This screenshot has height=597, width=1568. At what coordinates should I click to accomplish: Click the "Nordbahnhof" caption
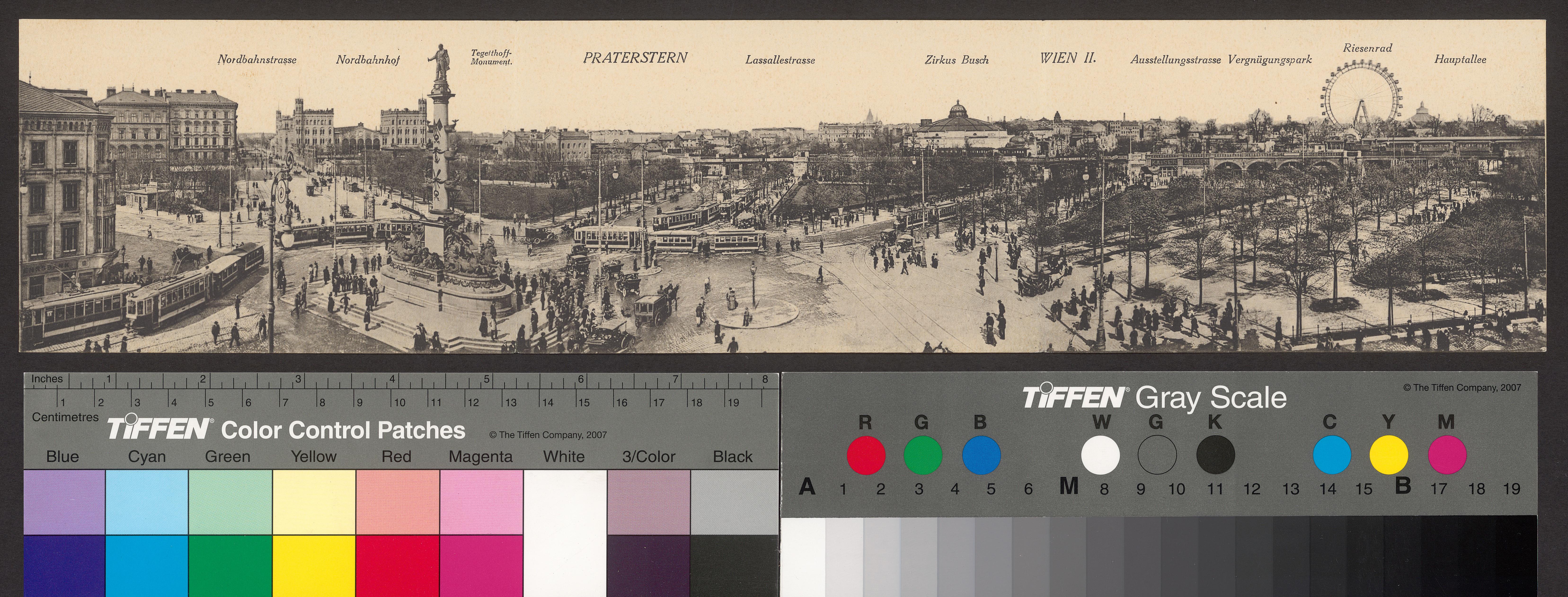pyautogui.click(x=368, y=60)
